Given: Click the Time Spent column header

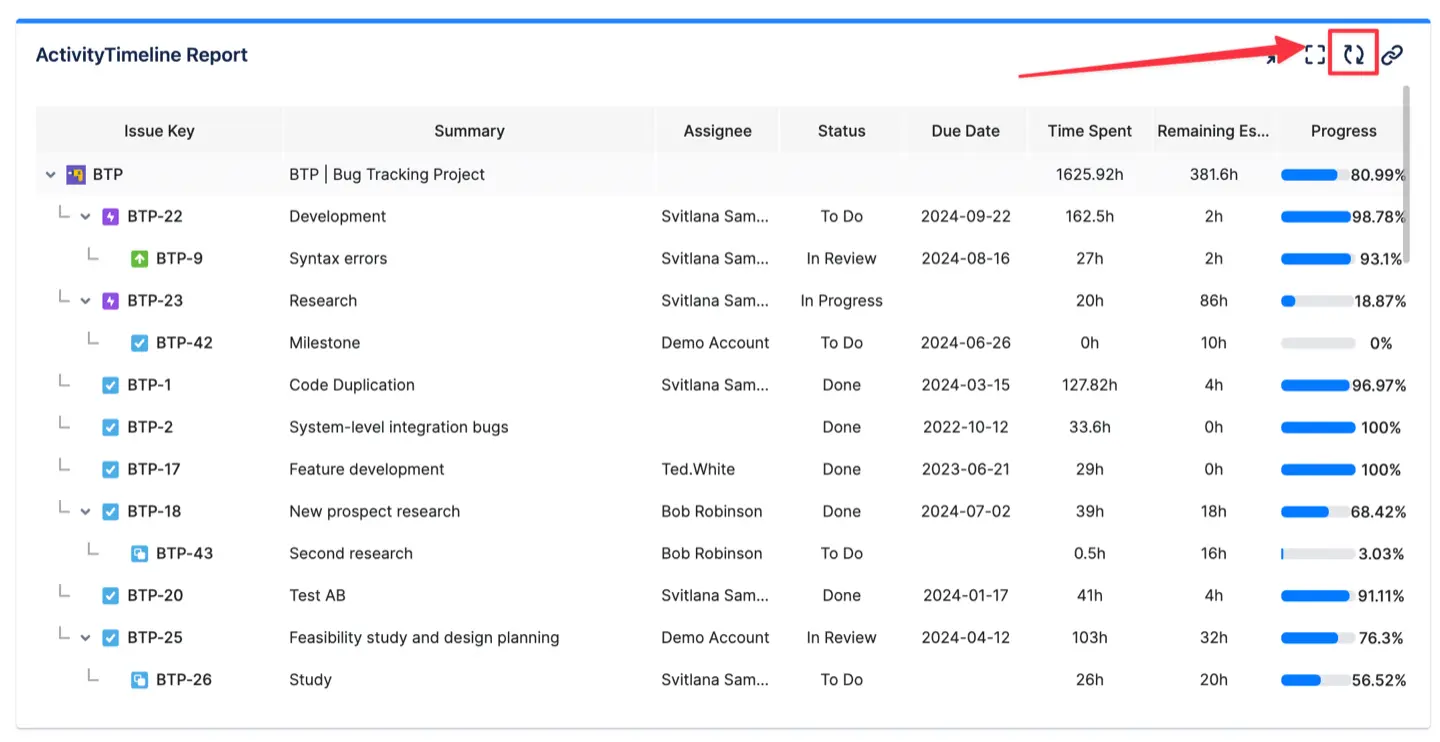Looking at the screenshot, I should click(1089, 131).
